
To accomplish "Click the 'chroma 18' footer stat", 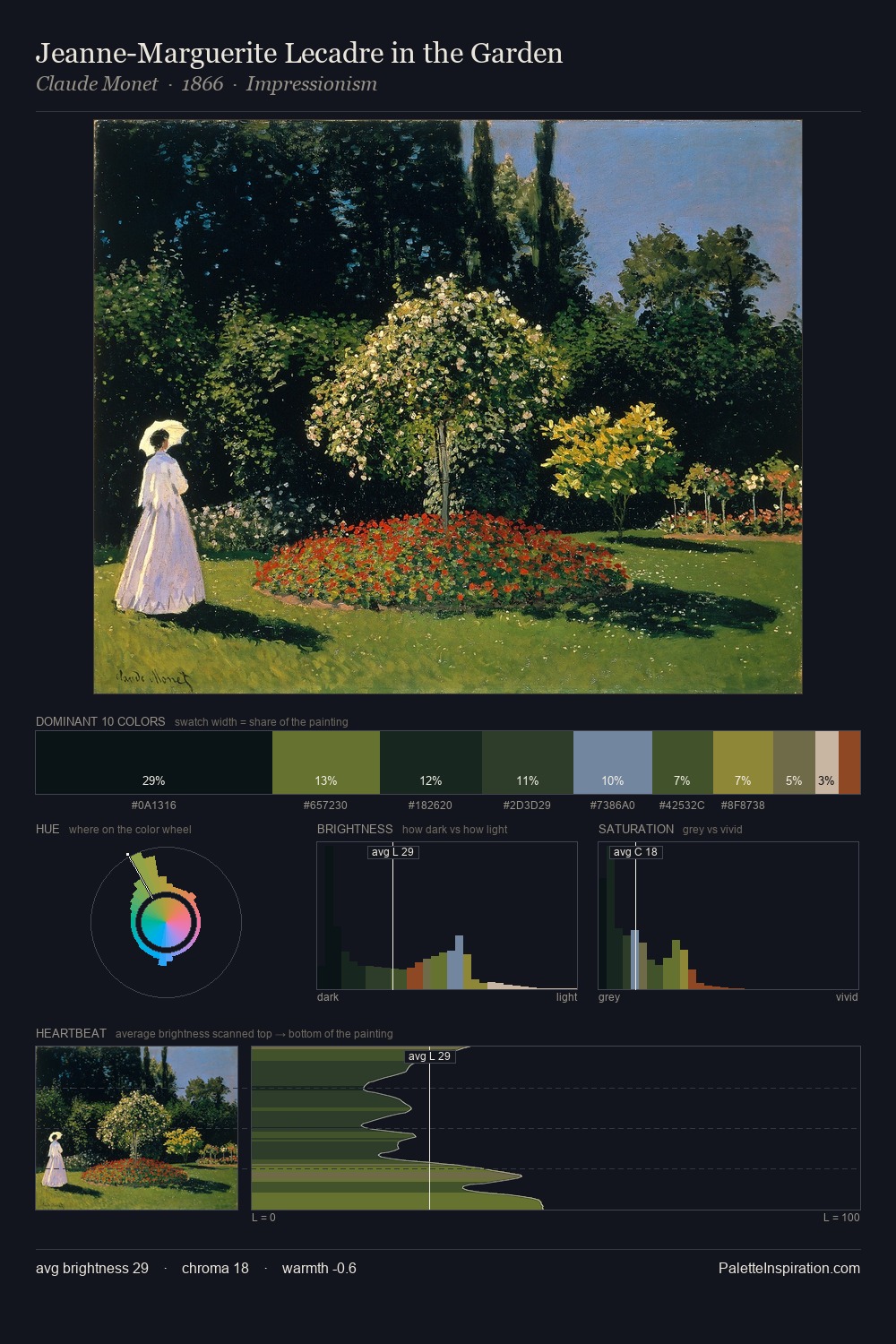I will (215, 1268).
